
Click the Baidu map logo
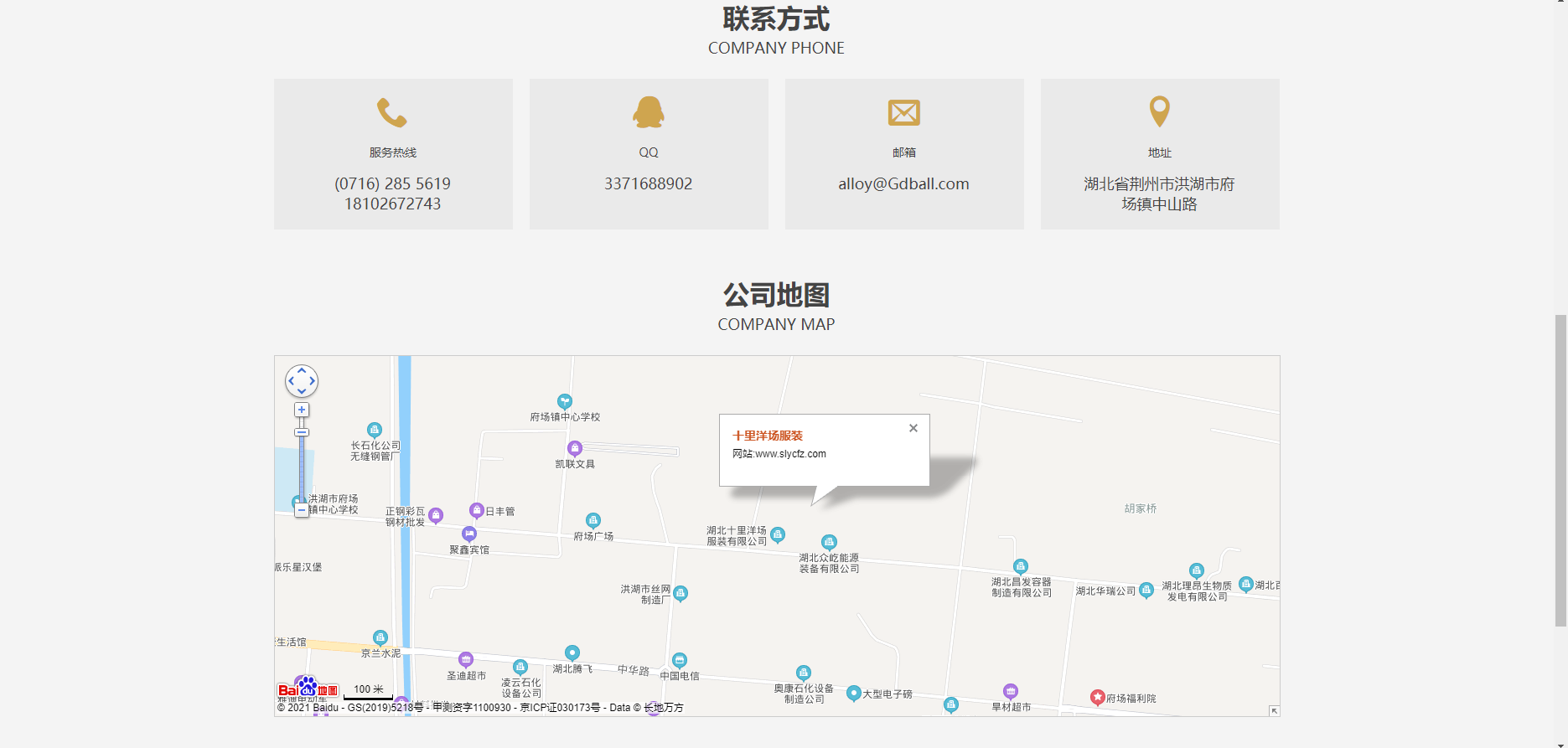click(x=307, y=689)
